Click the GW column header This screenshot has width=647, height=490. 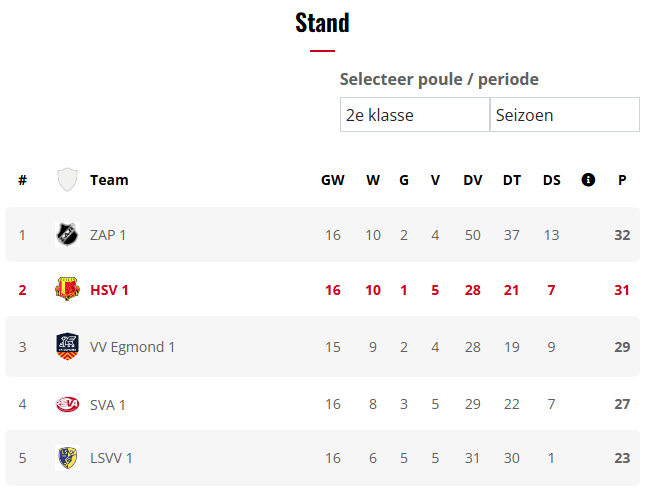(x=333, y=180)
